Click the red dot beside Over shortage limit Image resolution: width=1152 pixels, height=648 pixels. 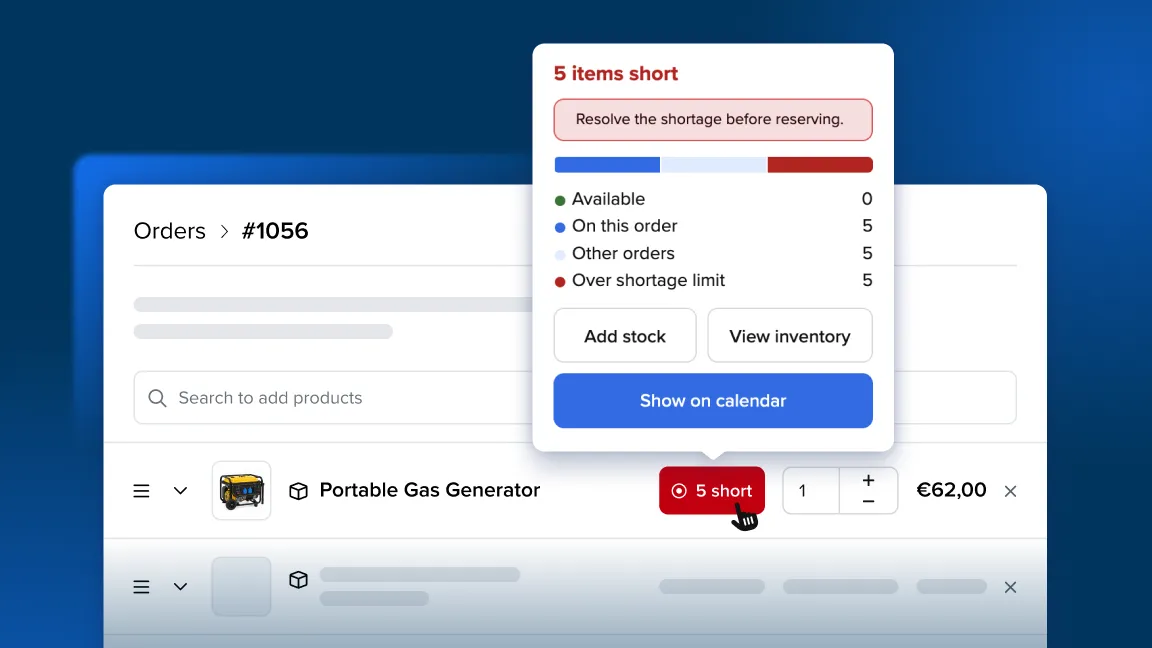[x=560, y=281]
